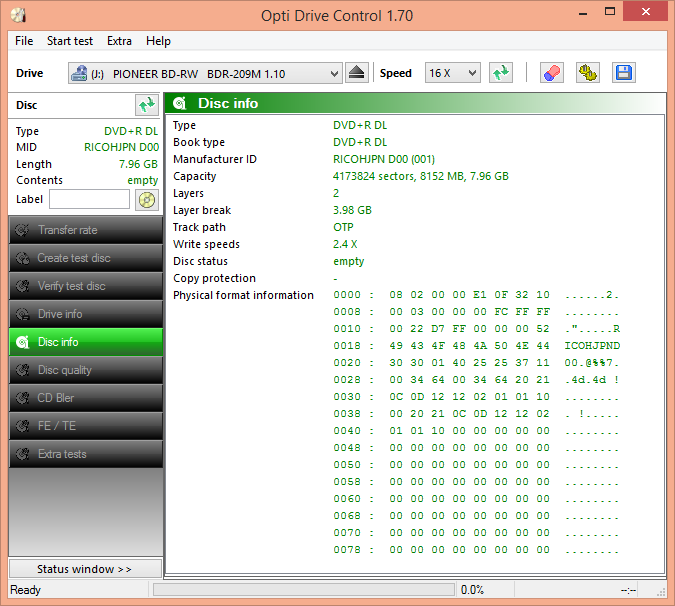Click the disc label apply icon
Viewport: 675px width, 606px height.
coord(147,200)
